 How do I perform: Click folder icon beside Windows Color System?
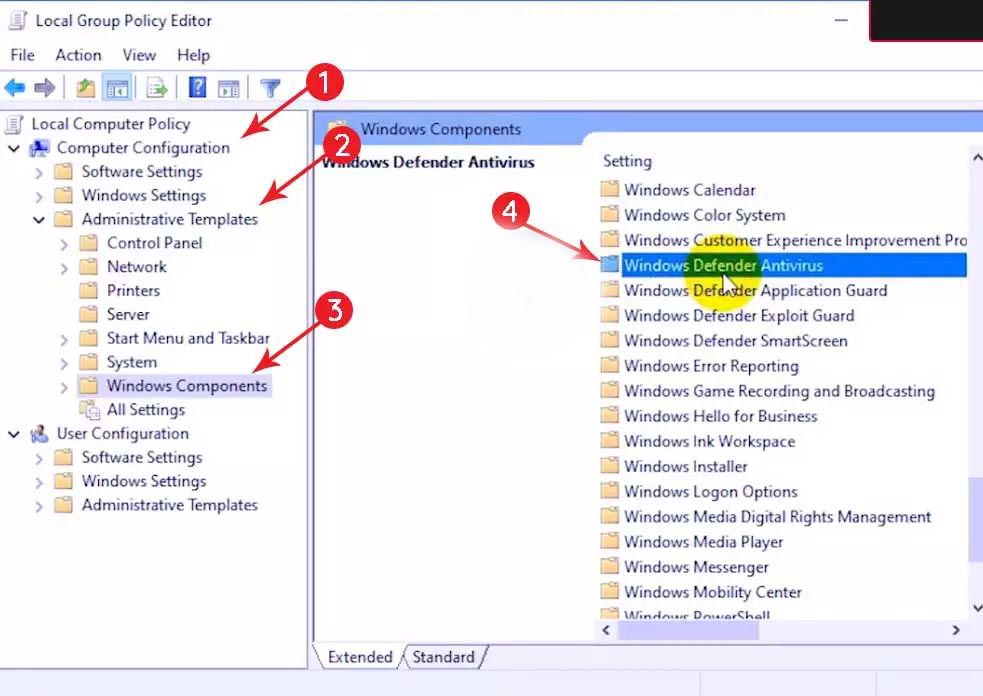pos(609,214)
